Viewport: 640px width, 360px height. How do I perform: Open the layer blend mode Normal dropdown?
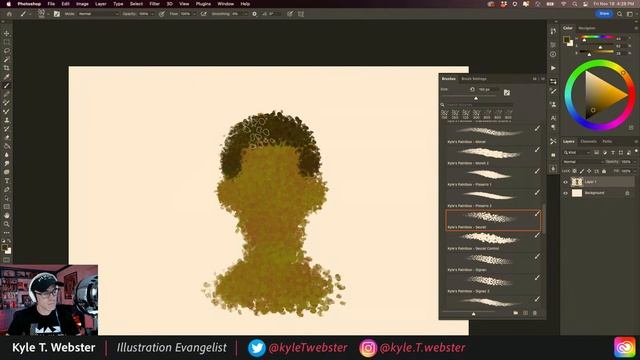(582, 162)
